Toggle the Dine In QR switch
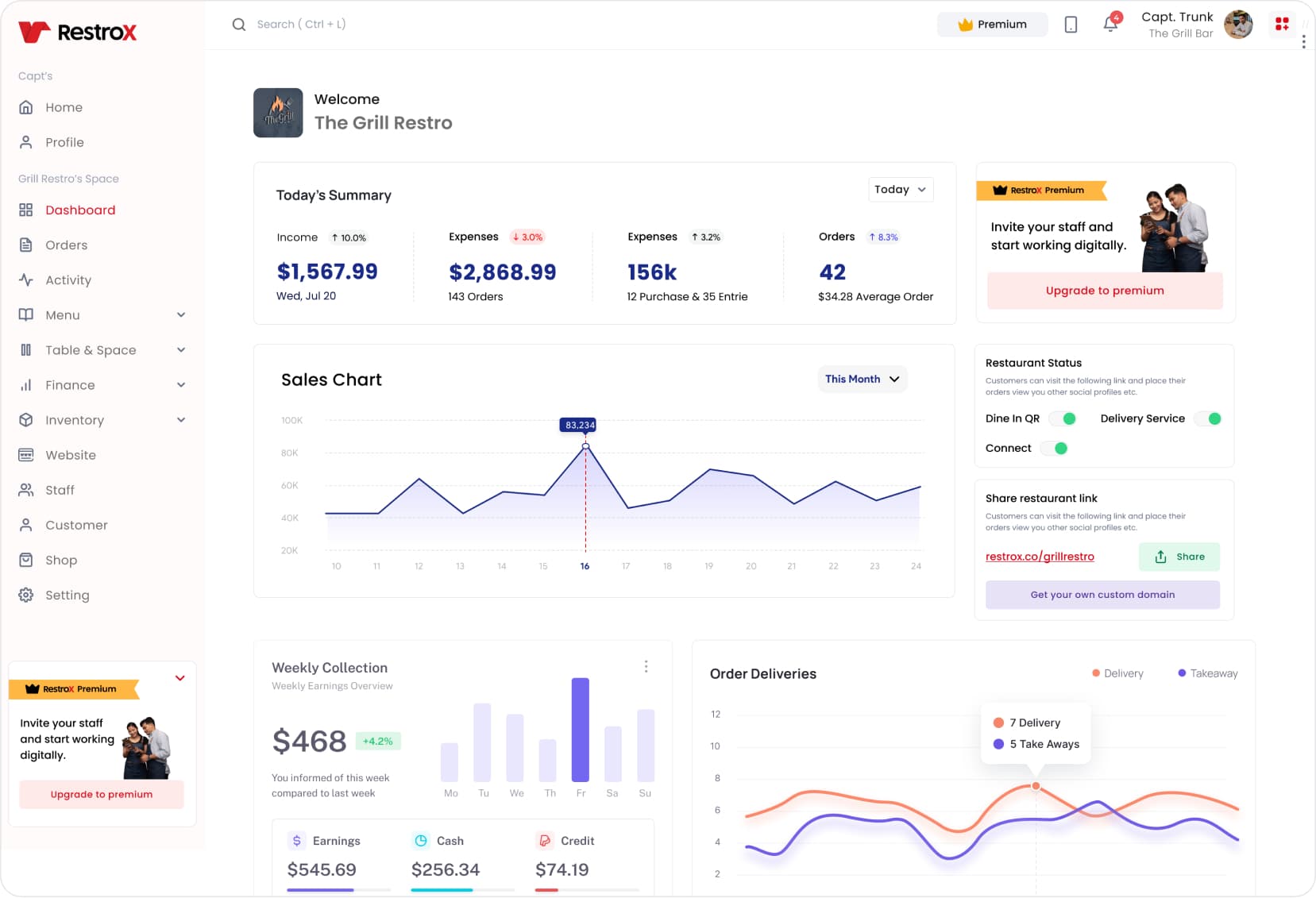 tap(1063, 418)
